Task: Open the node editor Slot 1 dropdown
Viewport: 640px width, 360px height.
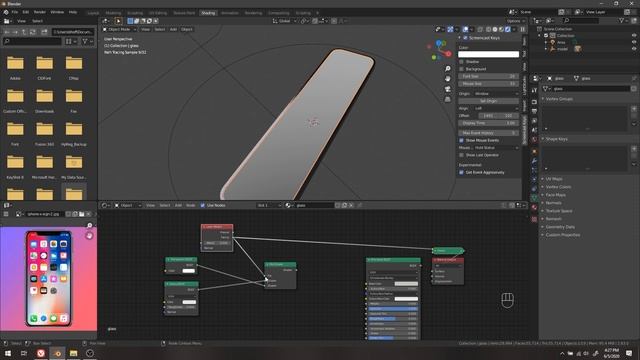Action: [269, 205]
